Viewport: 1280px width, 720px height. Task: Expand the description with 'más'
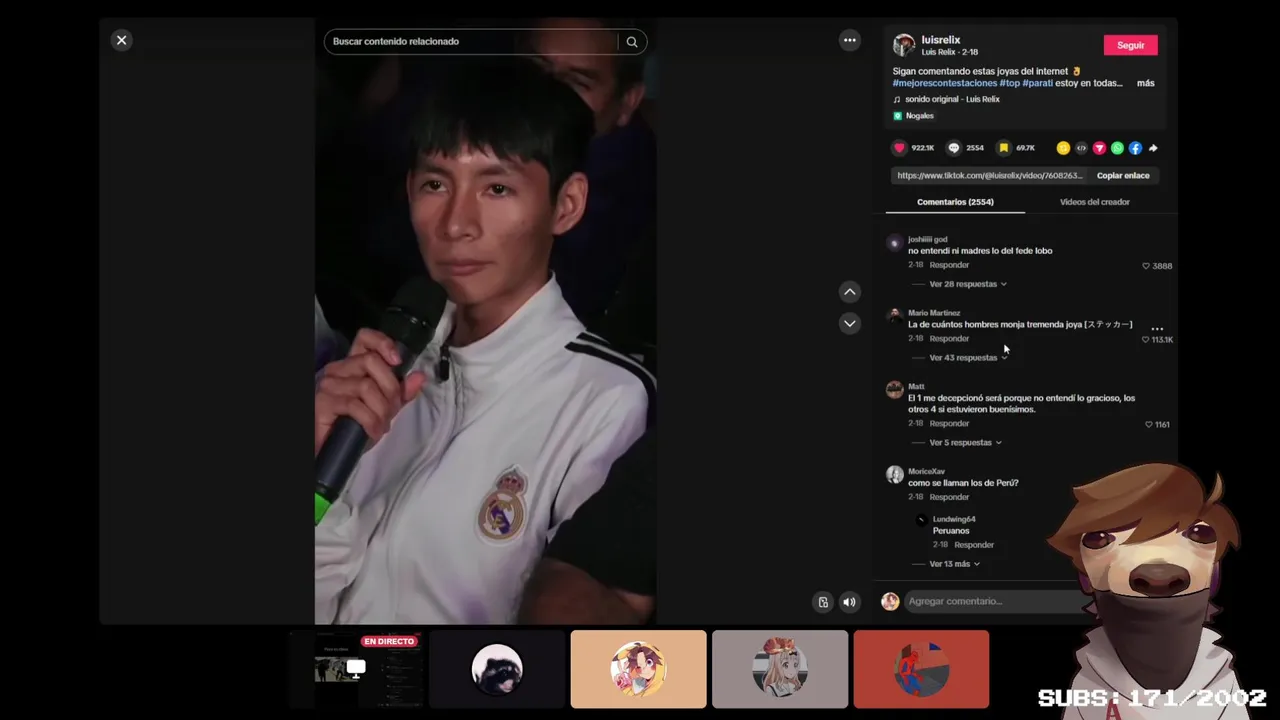click(x=1145, y=83)
